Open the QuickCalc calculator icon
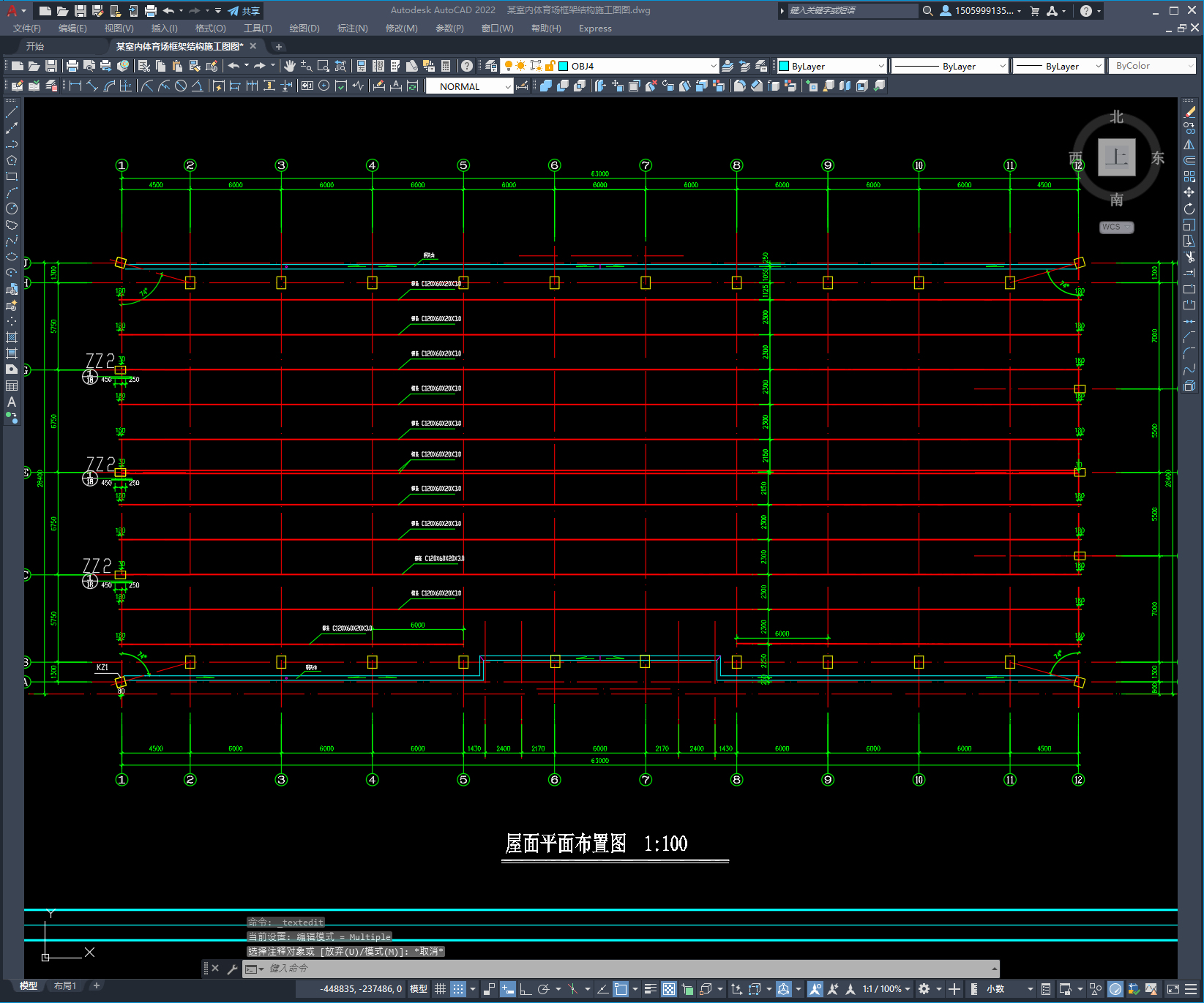Image resolution: width=1204 pixels, height=1003 pixels. pos(446,66)
